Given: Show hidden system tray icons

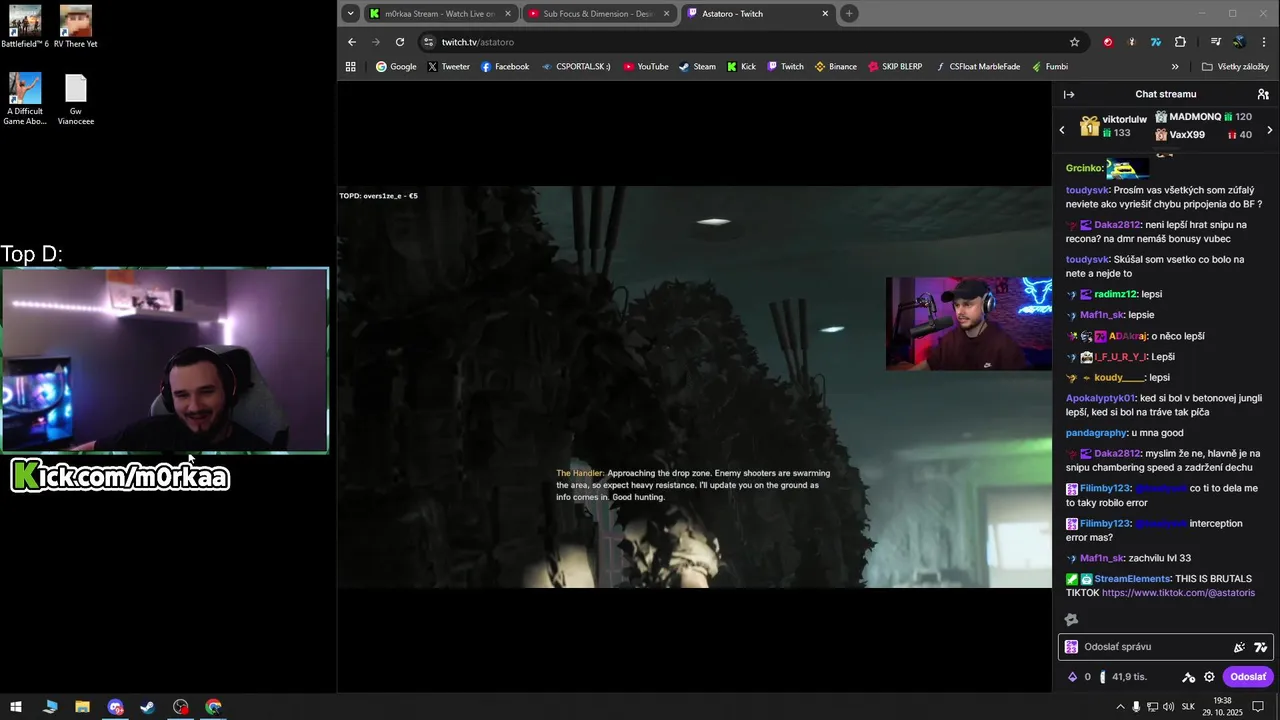Looking at the screenshot, I should [x=1120, y=707].
